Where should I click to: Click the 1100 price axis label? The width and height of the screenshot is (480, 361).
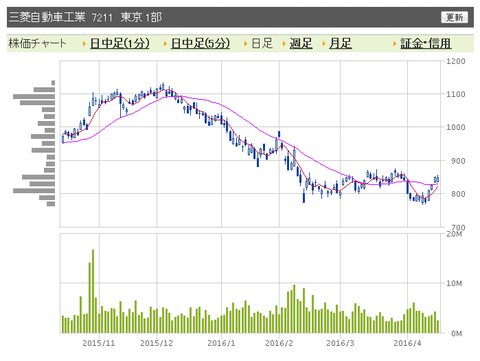click(x=456, y=94)
